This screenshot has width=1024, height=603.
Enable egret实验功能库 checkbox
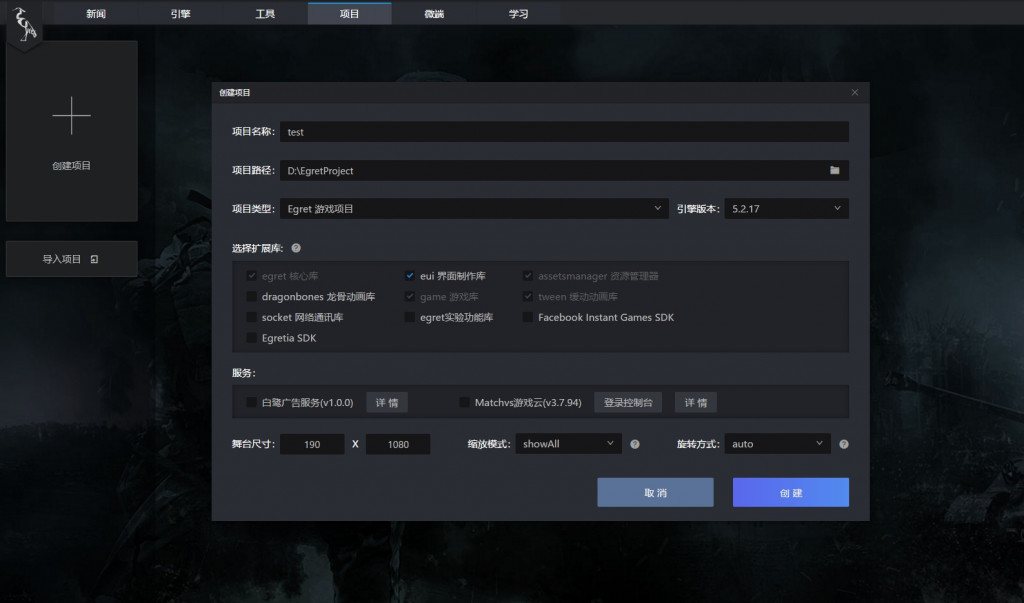coord(409,318)
